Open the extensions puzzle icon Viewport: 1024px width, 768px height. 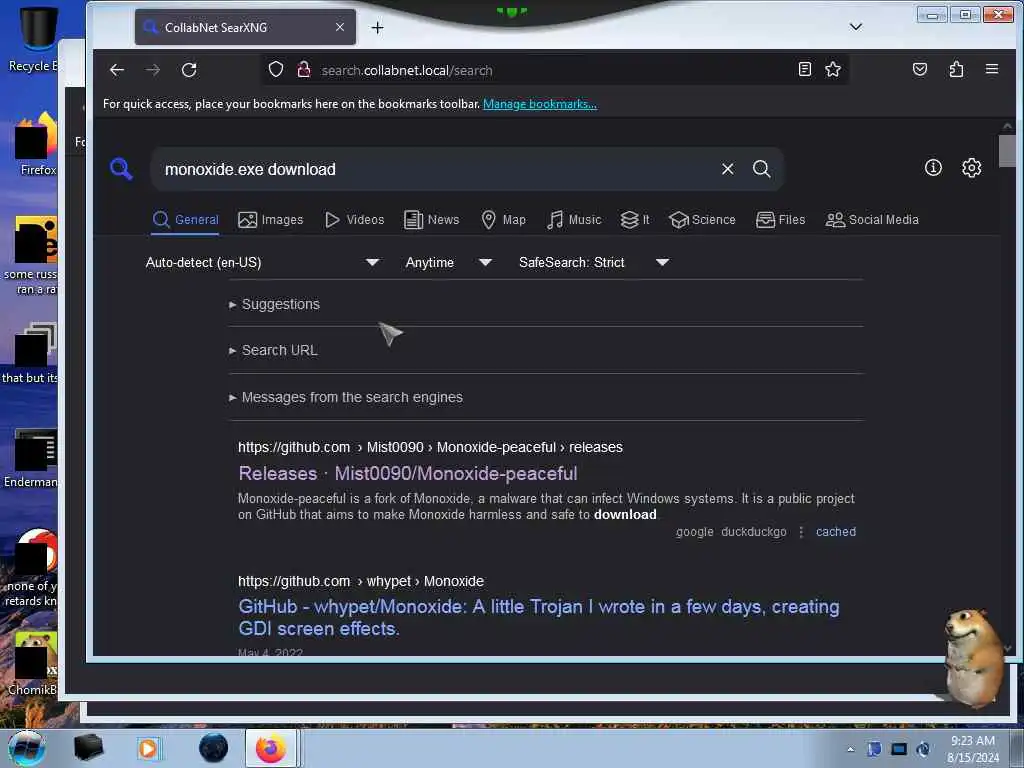[x=956, y=69]
